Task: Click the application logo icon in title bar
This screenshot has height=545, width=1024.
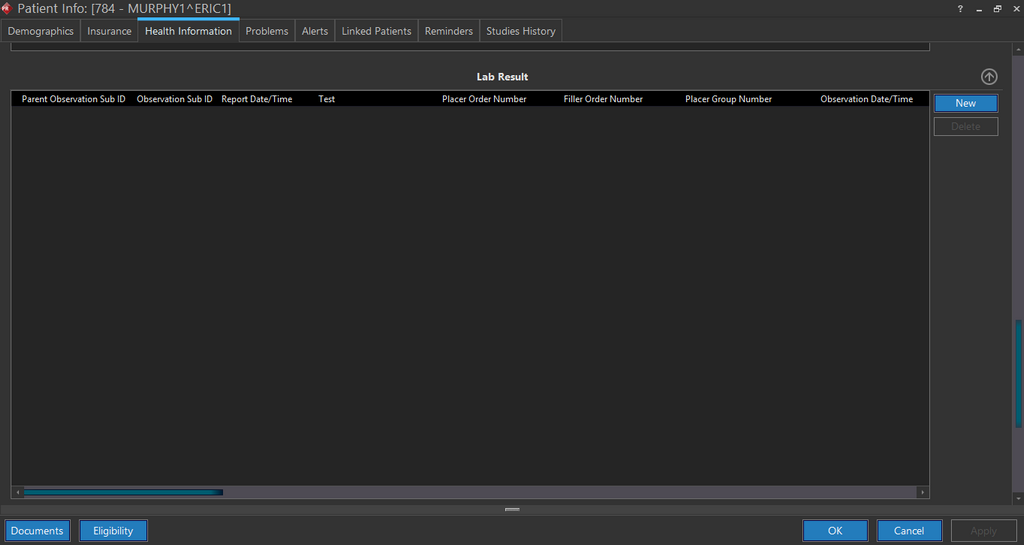Action: pyautogui.click(x=7, y=8)
